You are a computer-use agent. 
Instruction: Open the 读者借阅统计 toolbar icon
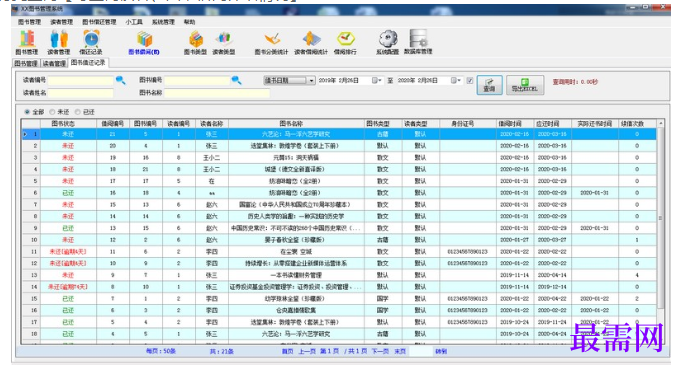(311, 43)
